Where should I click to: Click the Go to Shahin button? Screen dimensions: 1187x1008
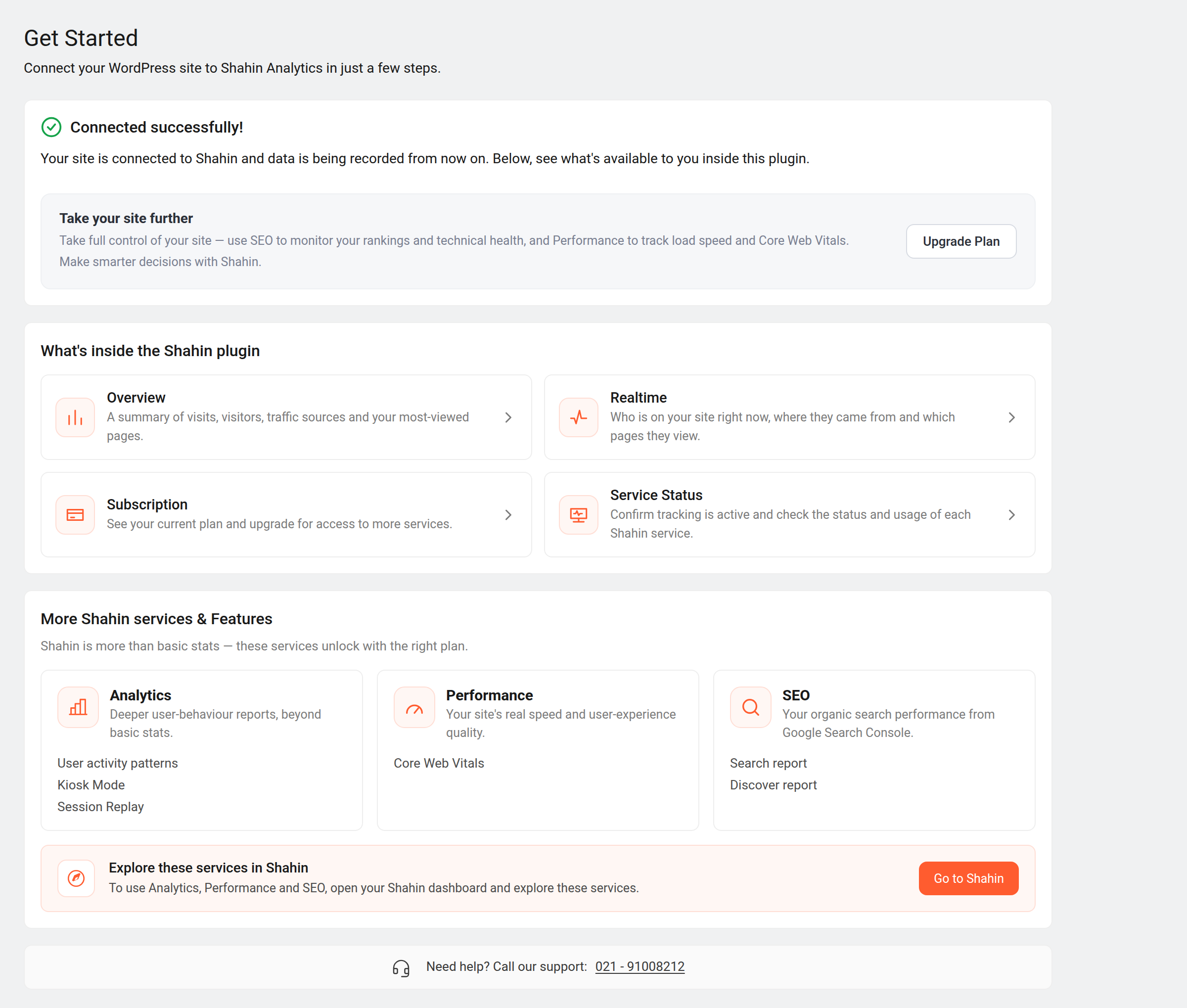969,878
